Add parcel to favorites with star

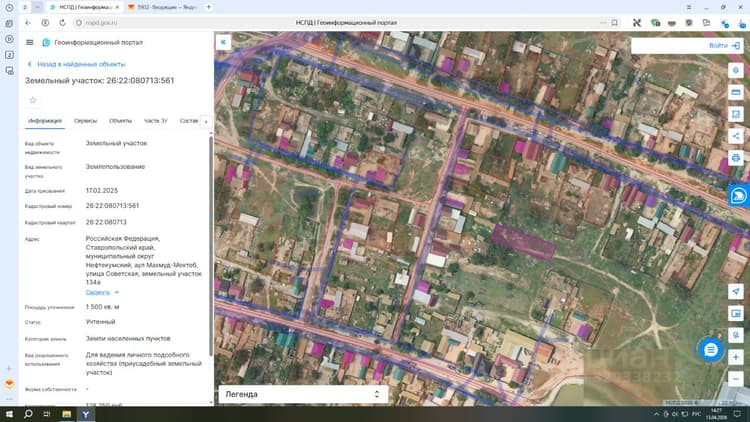click(x=33, y=100)
